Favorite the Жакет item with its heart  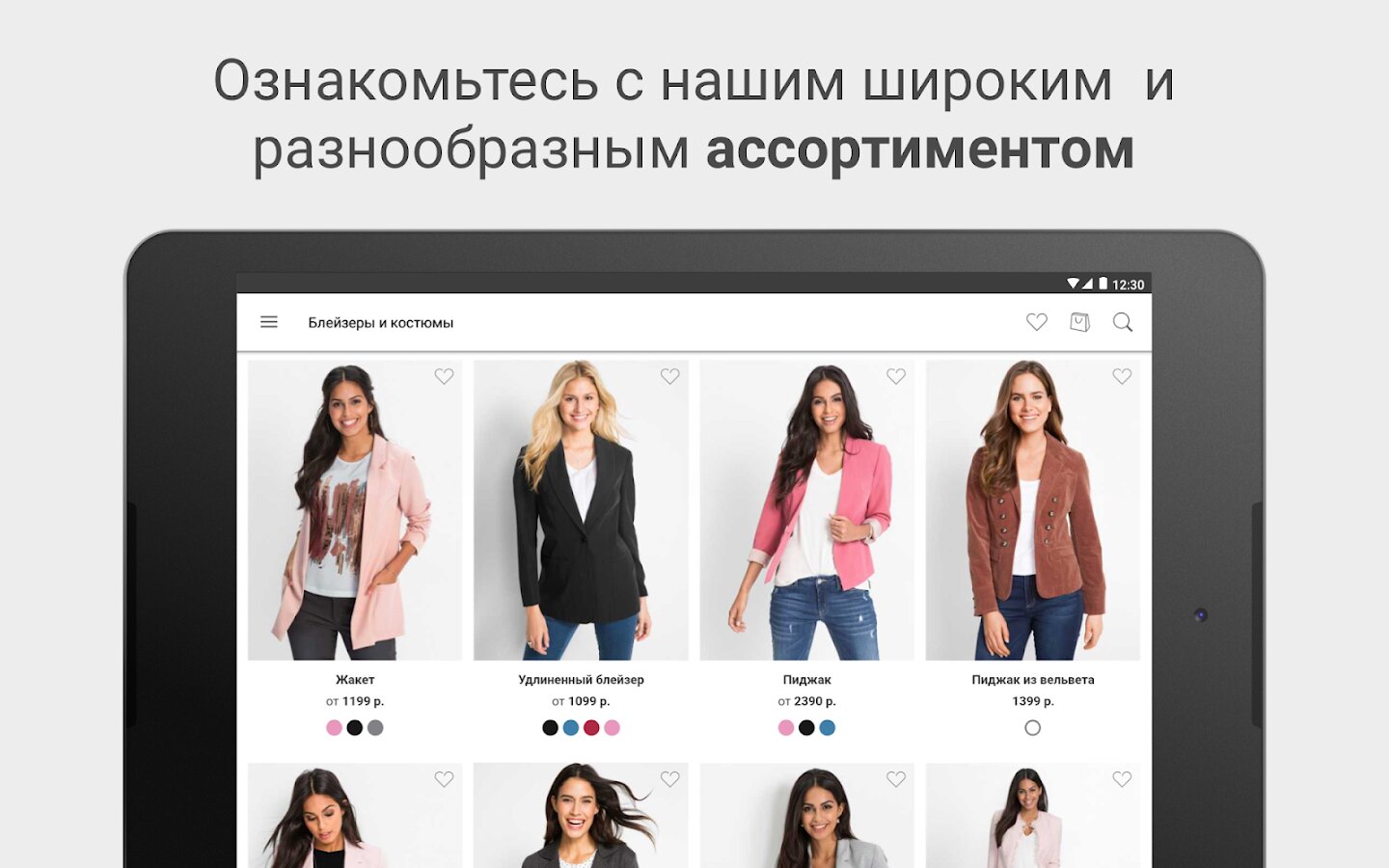tap(444, 376)
